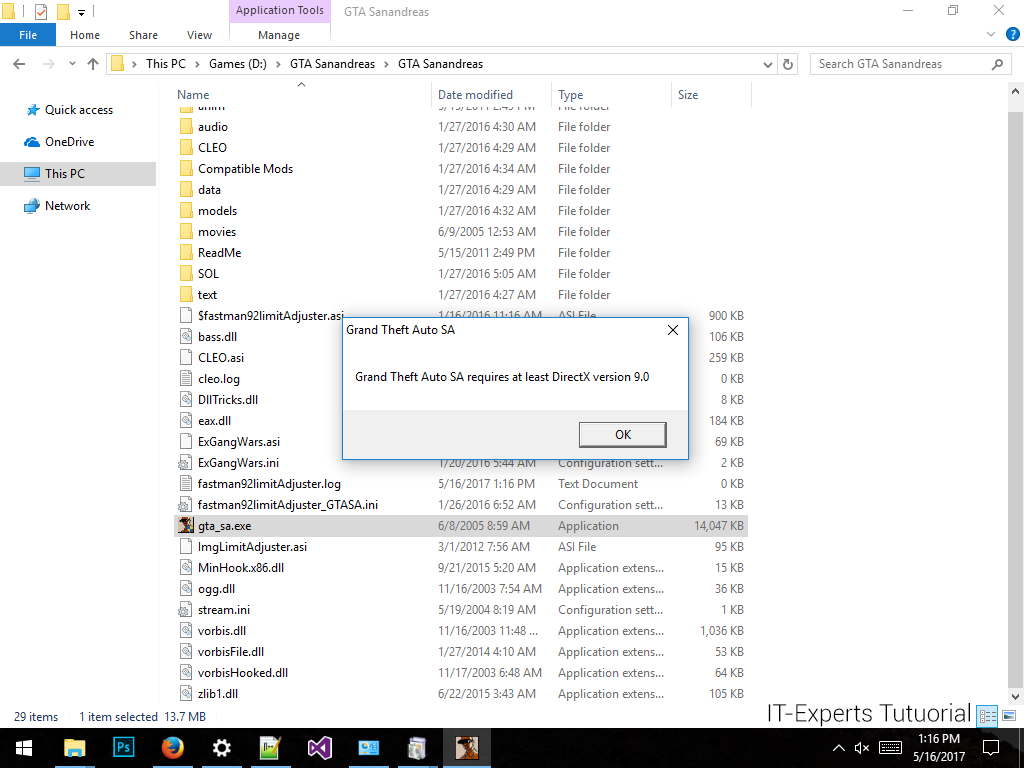Switch to the View ribbon tab
This screenshot has width=1024, height=768.
coord(199,35)
